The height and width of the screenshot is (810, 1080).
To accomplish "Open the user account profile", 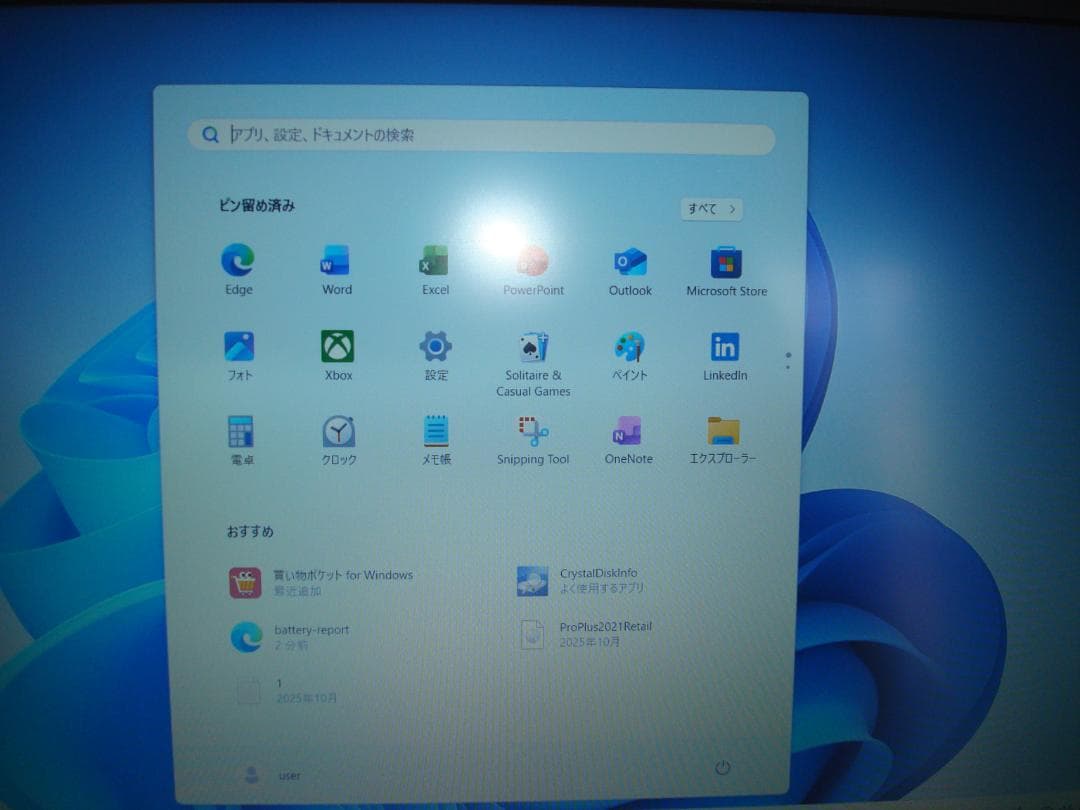I will tap(273, 775).
